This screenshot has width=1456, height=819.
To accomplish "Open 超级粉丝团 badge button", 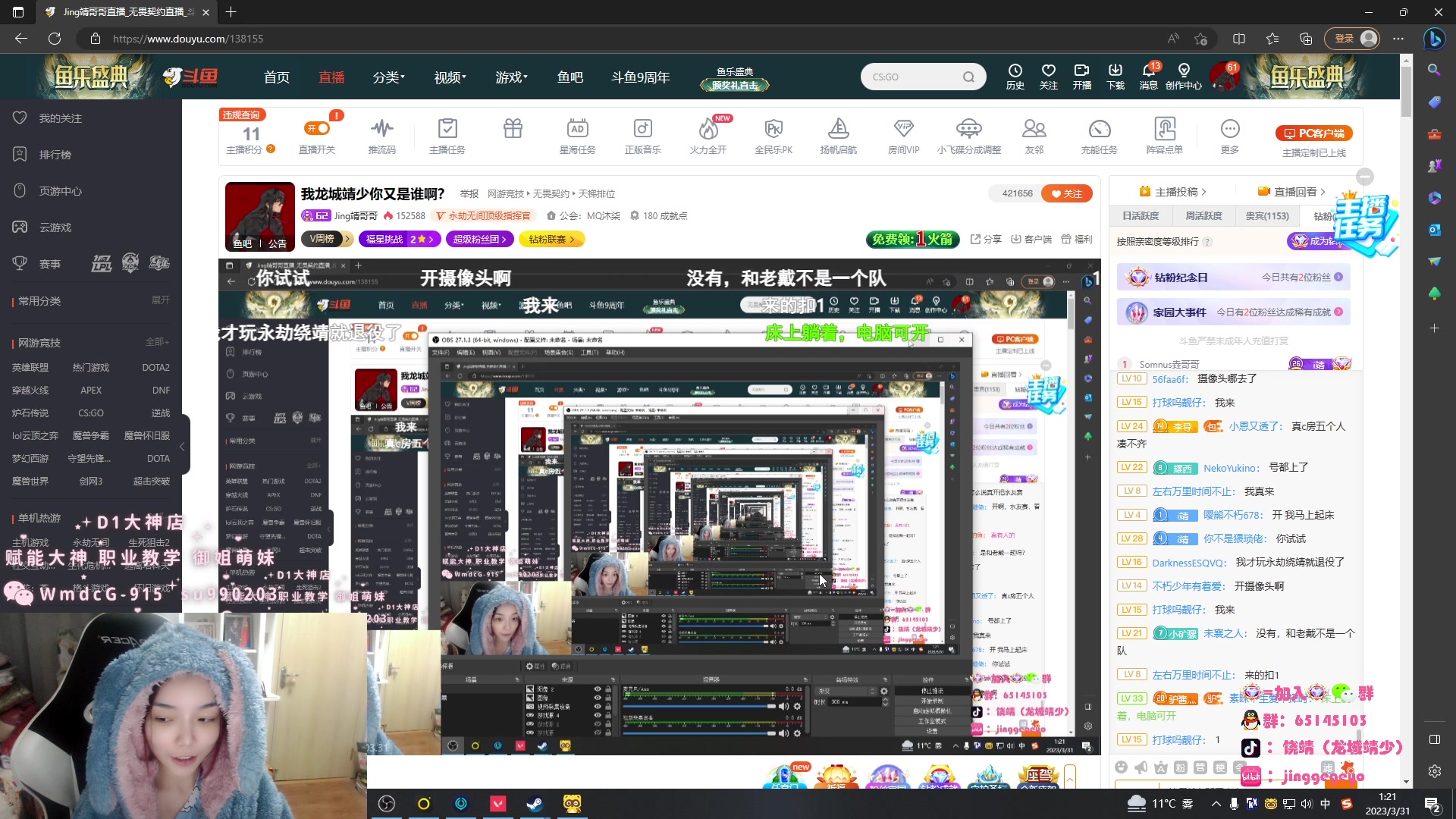I will coord(479,240).
